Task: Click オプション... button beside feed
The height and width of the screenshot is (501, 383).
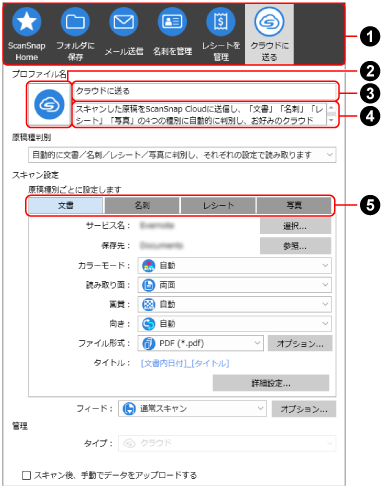Action: (x=304, y=409)
